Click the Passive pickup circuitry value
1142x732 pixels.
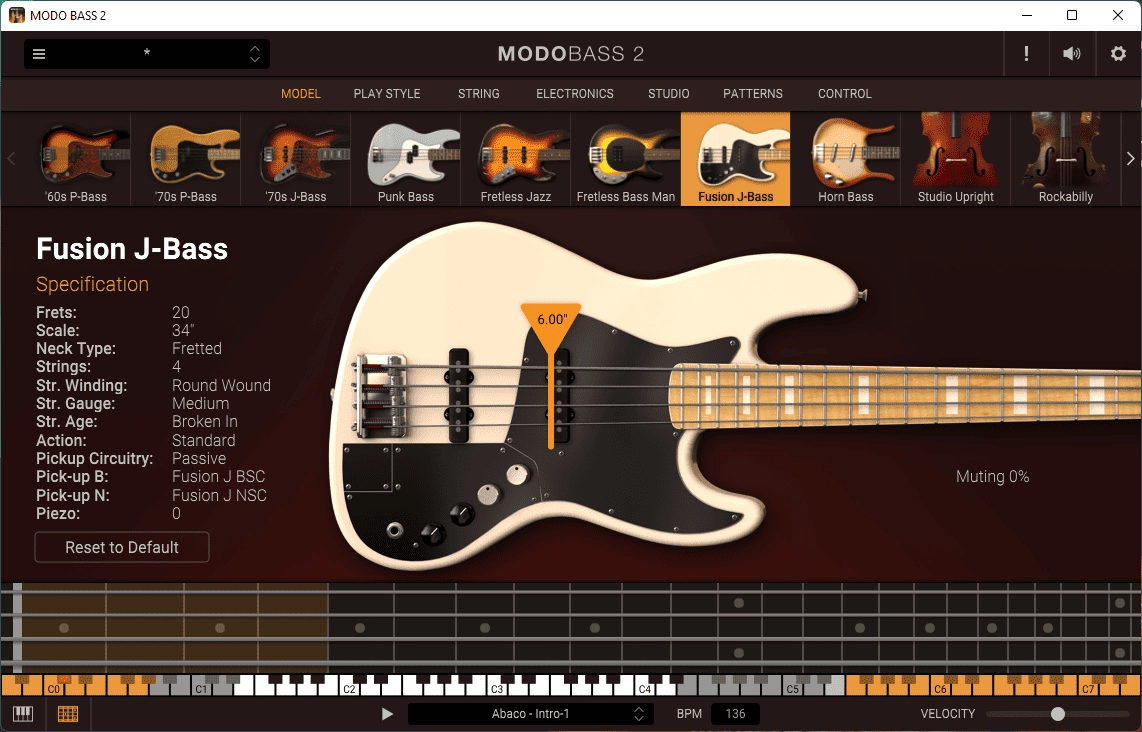click(x=199, y=458)
